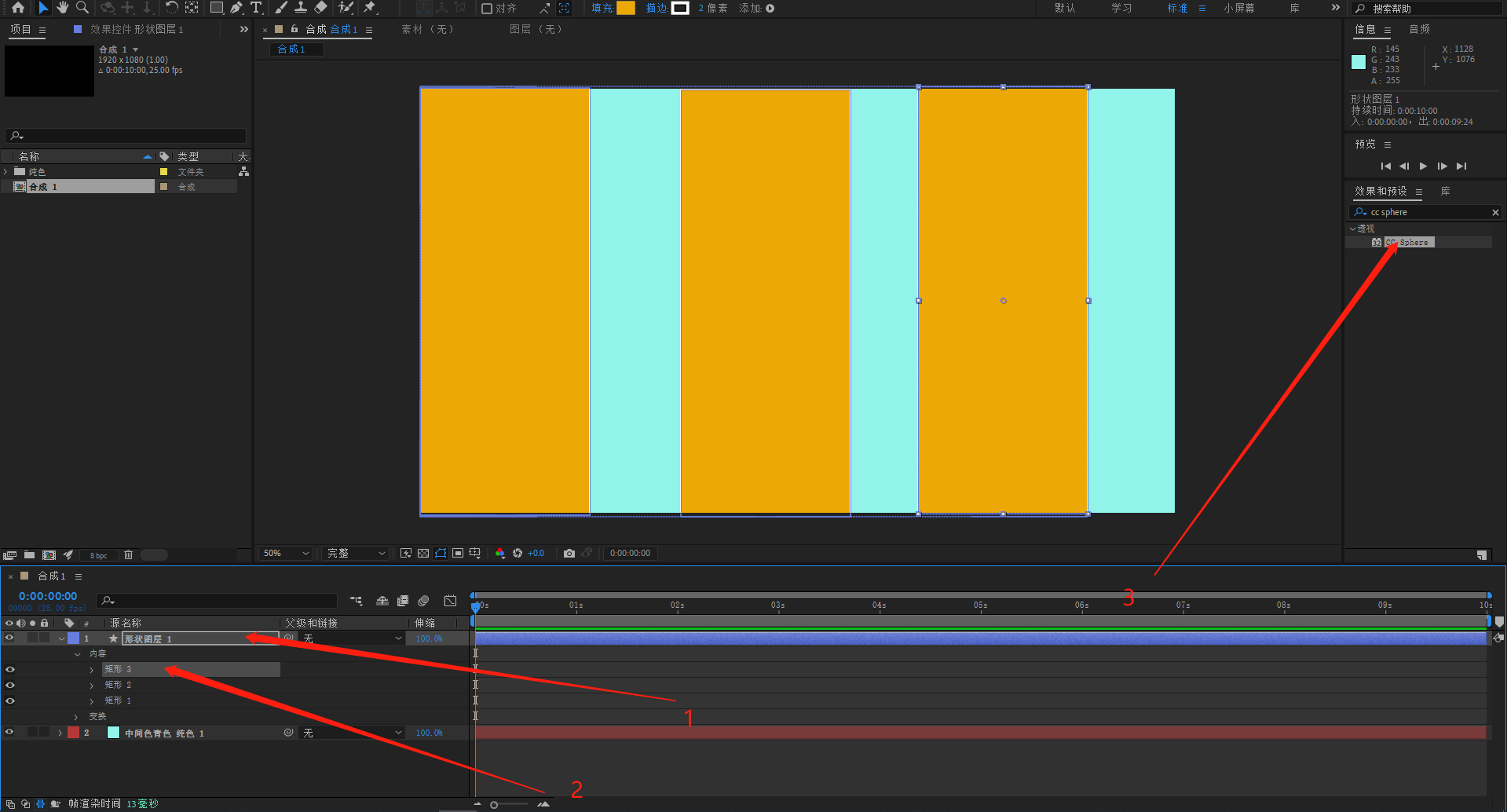Open the 完整 resolution dropdown
Viewport: 1507px width, 812px height.
coord(357,553)
